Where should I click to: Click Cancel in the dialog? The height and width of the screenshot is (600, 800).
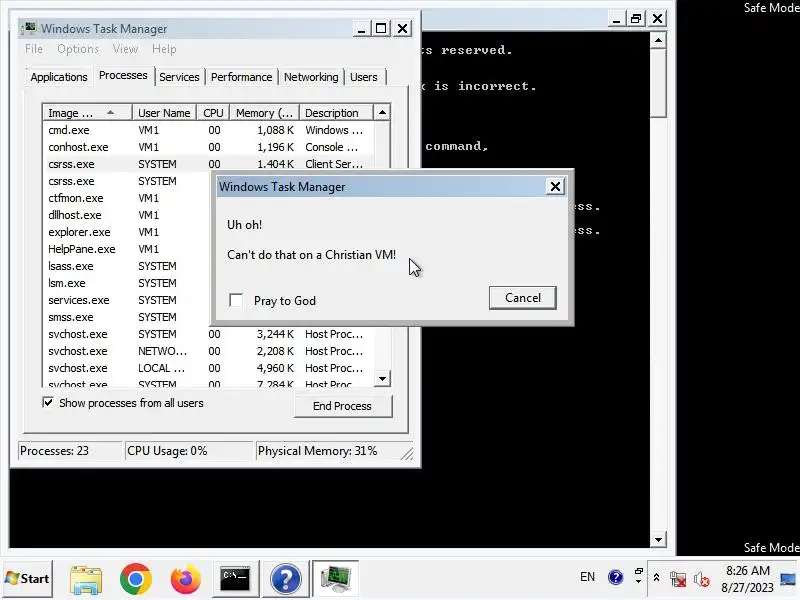(x=522, y=298)
